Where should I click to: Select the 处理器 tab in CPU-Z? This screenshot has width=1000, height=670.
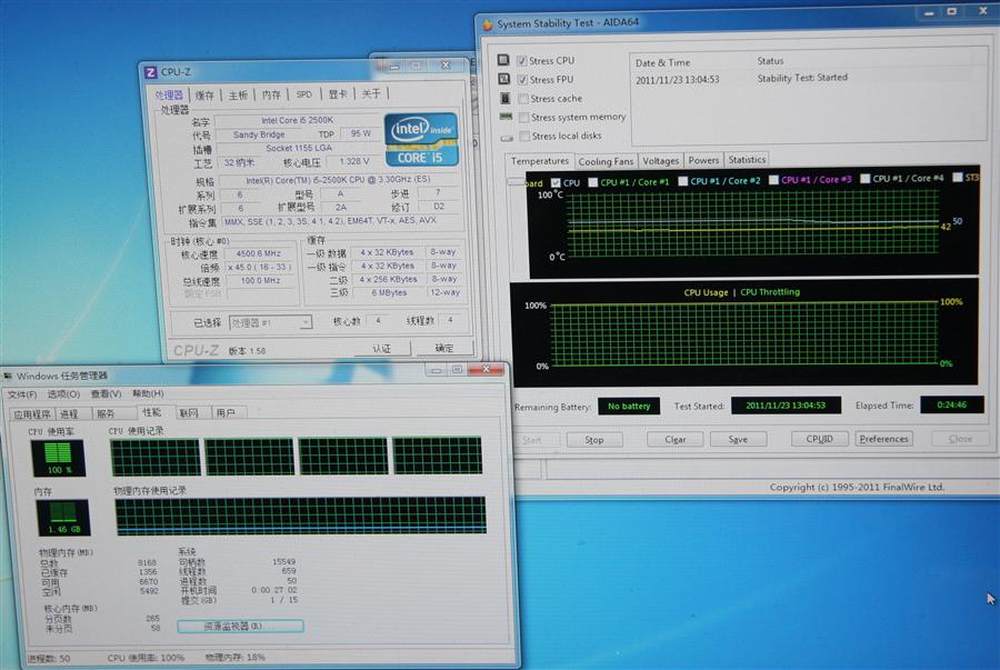coord(169,95)
